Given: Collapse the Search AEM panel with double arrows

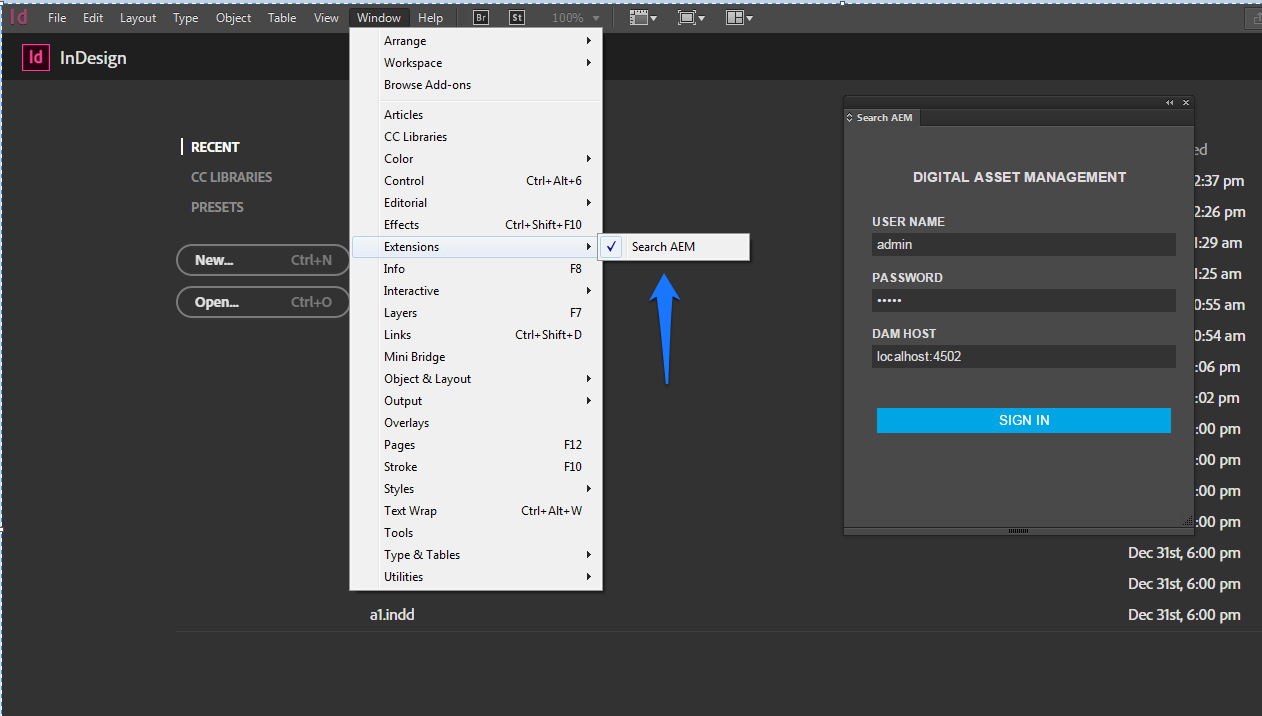Looking at the screenshot, I should click(x=1169, y=102).
